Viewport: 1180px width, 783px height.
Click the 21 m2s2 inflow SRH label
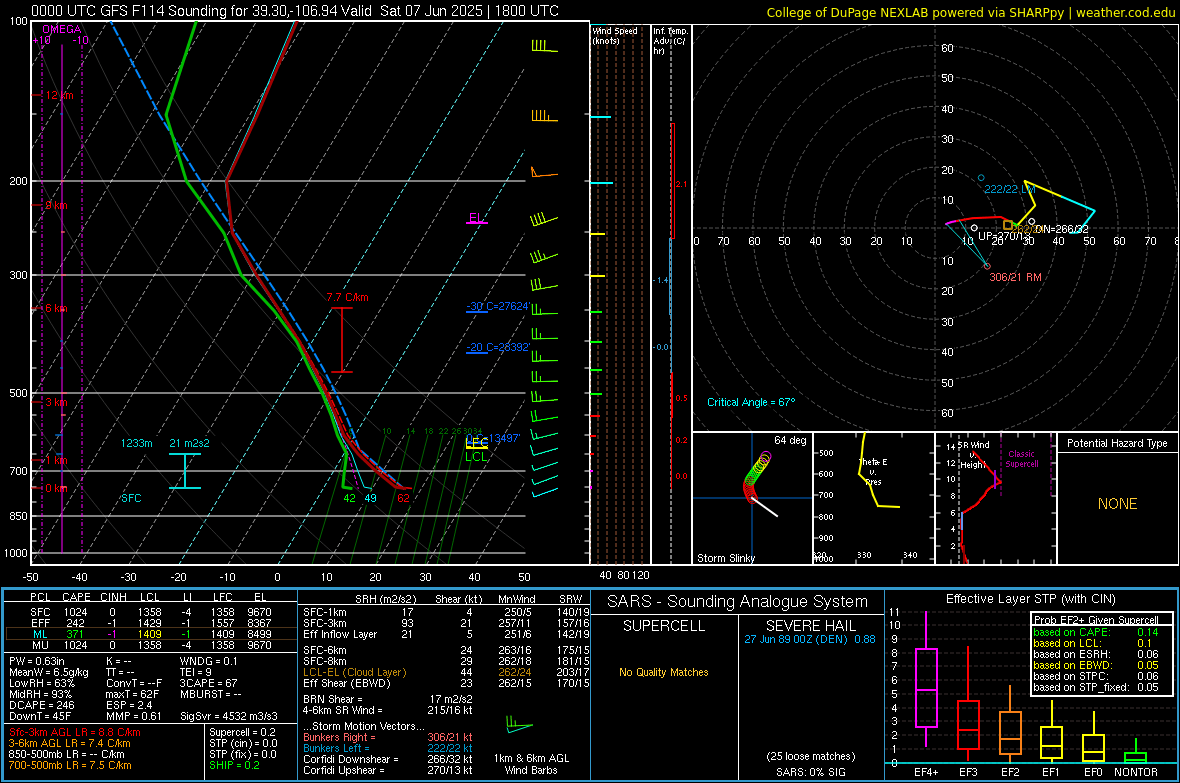190,443
